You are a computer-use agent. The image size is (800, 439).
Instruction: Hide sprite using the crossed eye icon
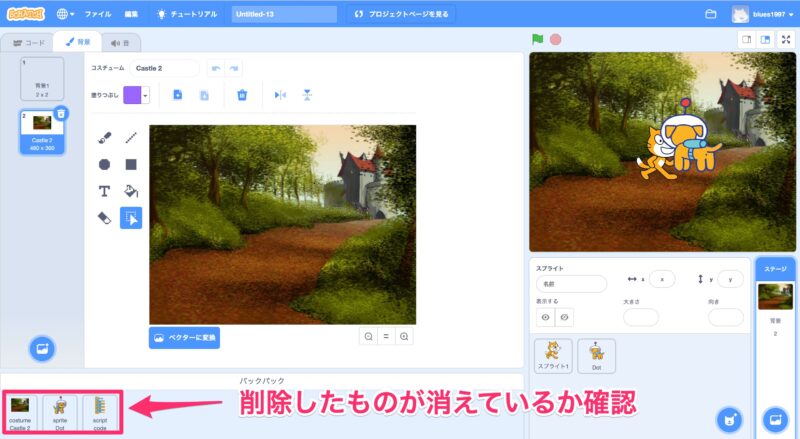[565, 317]
